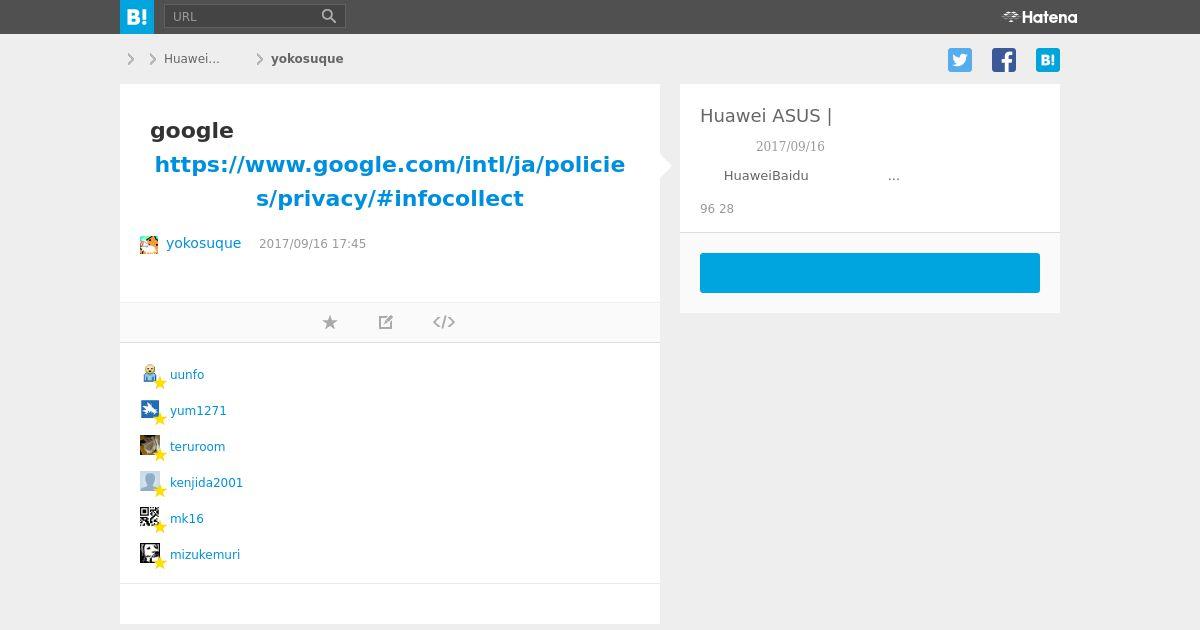Visit teruroom's profile link

[x=197, y=447]
